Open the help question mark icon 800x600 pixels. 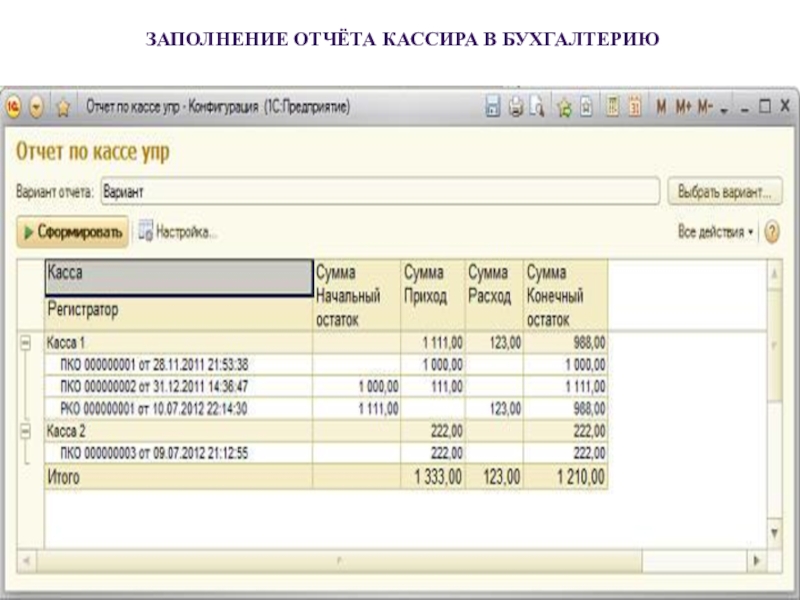[x=771, y=232]
